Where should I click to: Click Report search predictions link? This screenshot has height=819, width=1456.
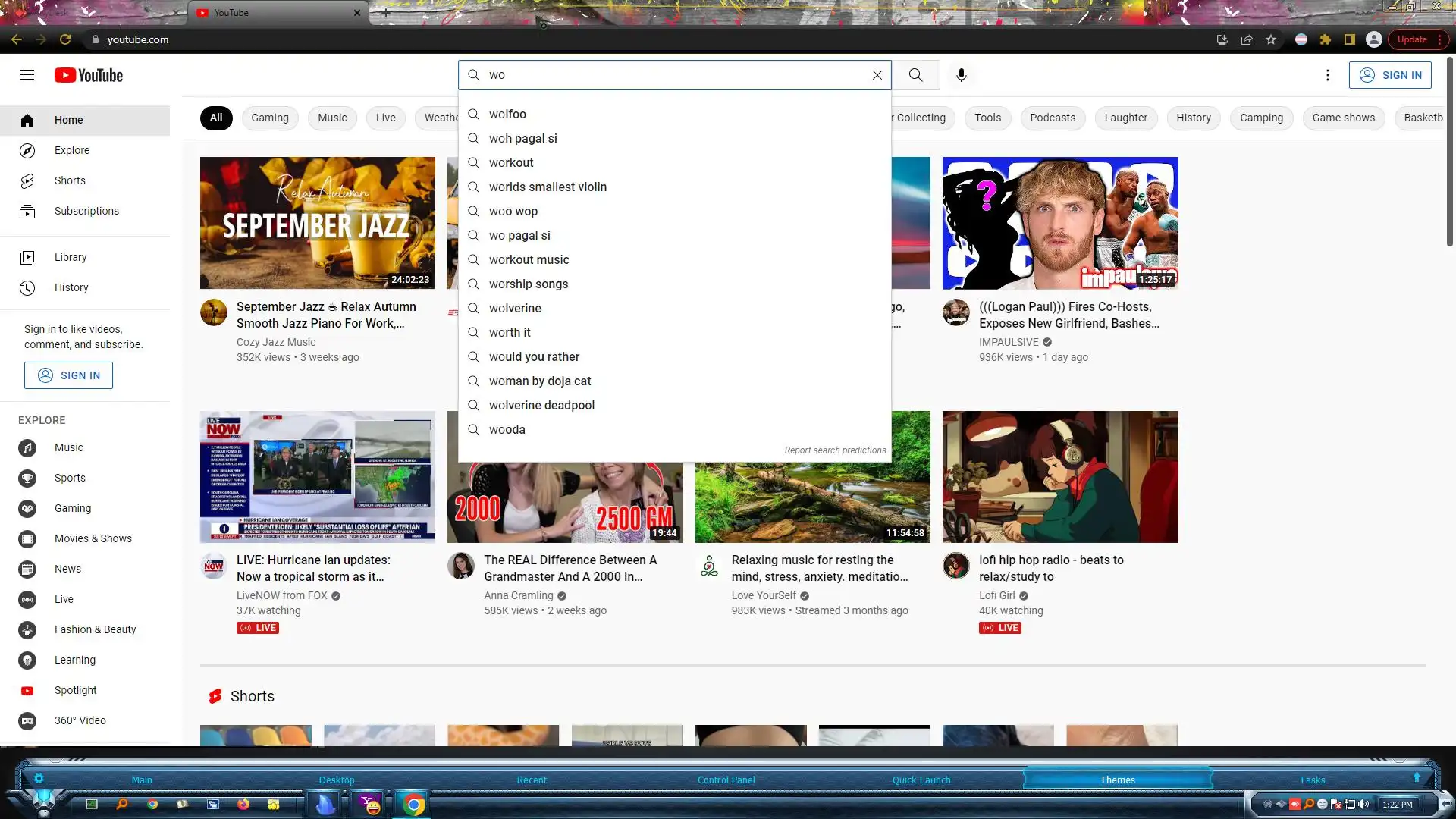(834, 450)
